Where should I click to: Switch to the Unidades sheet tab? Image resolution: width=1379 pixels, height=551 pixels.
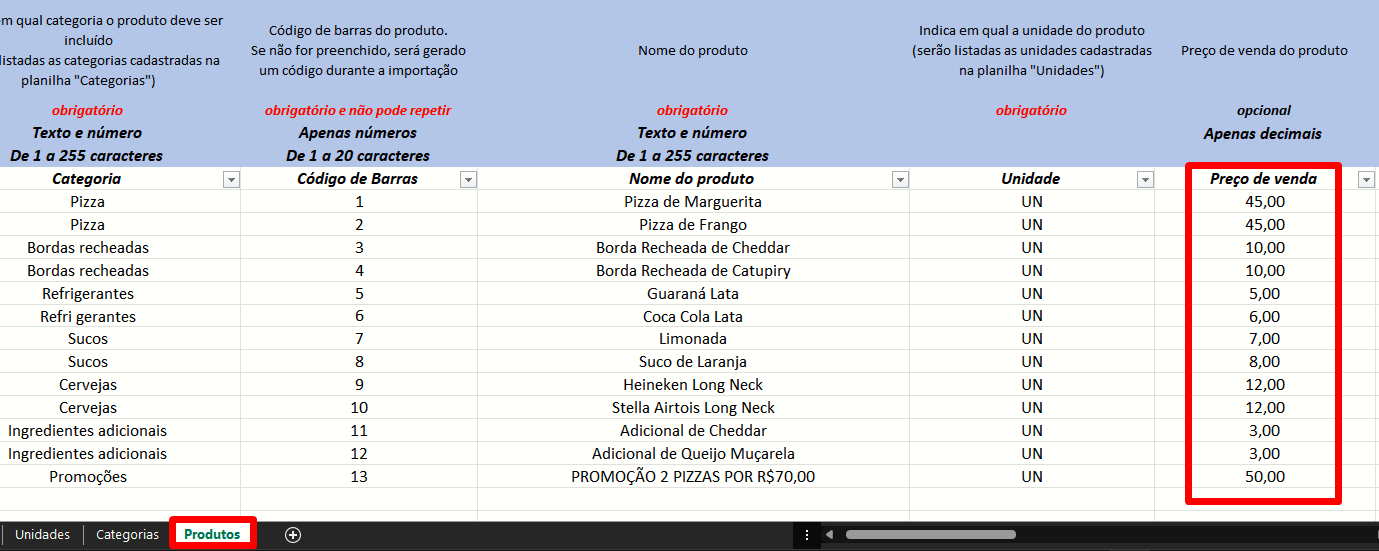point(42,535)
